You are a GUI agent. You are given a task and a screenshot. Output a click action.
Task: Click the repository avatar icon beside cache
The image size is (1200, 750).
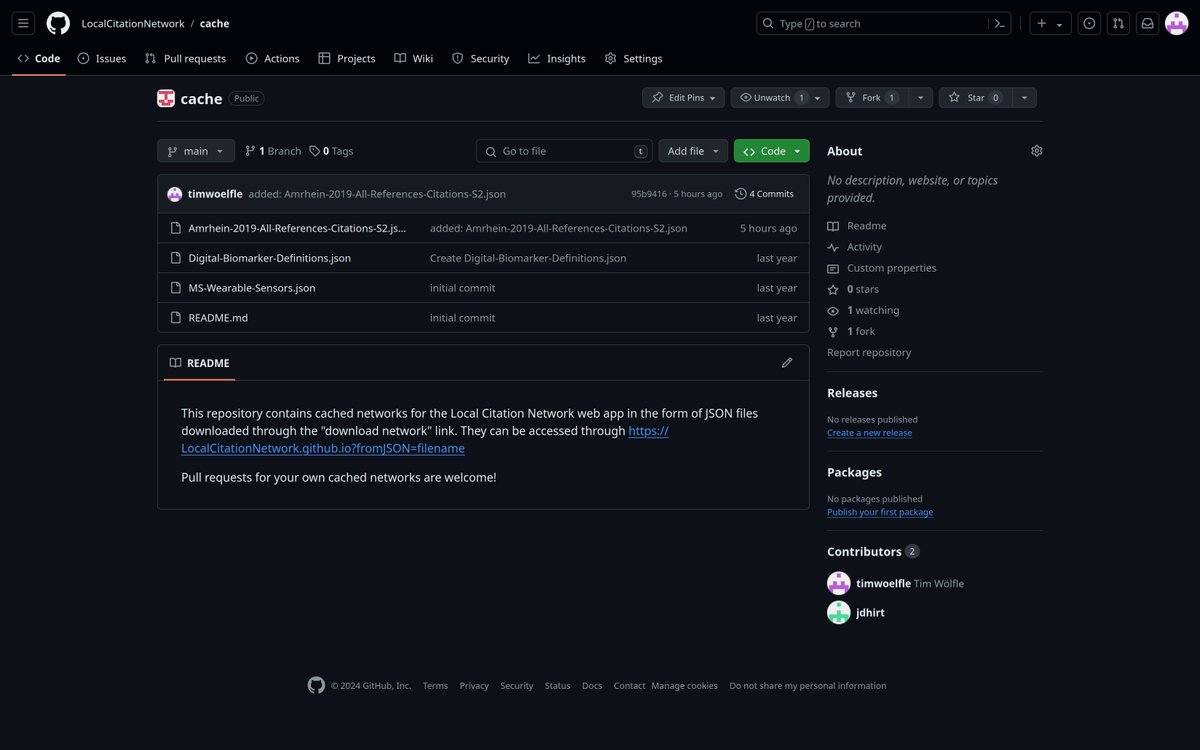coord(166,98)
